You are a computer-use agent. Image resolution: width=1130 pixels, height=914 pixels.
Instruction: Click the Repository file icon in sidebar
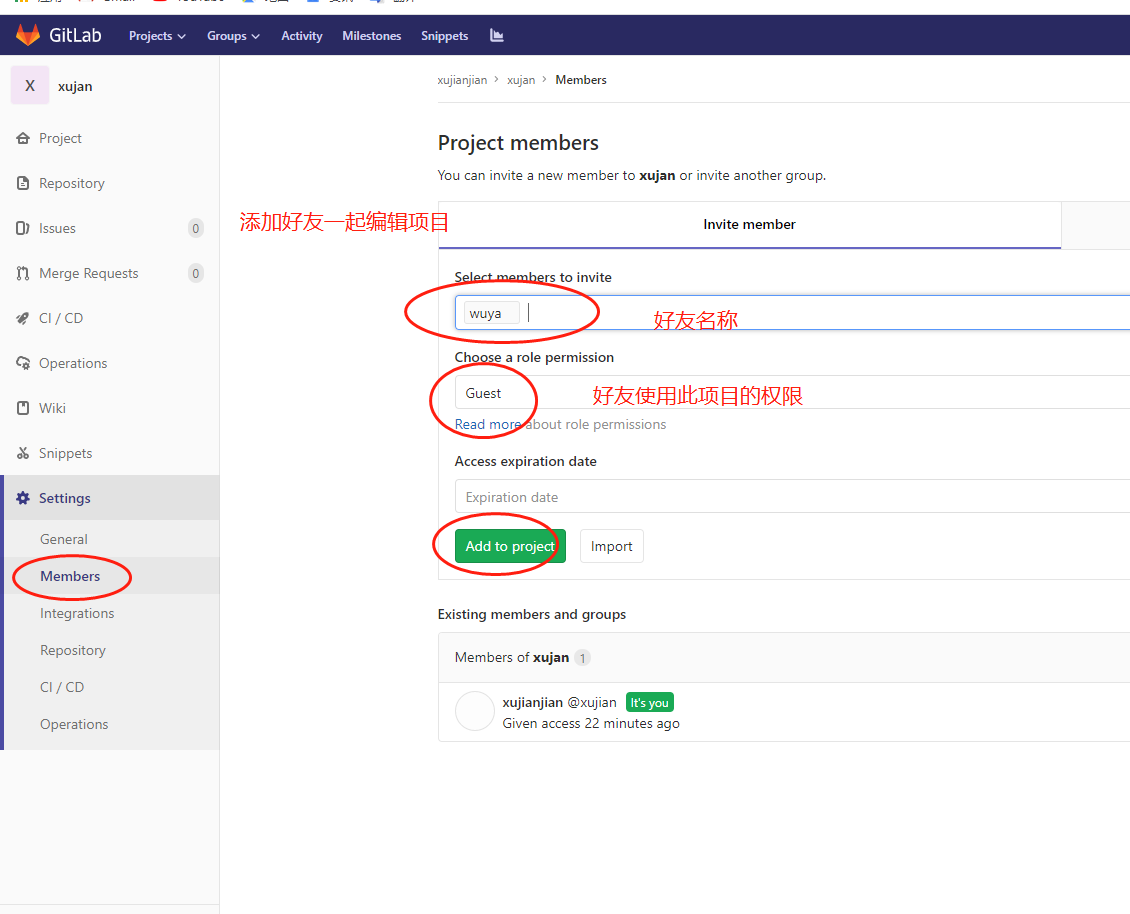point(23,183)
